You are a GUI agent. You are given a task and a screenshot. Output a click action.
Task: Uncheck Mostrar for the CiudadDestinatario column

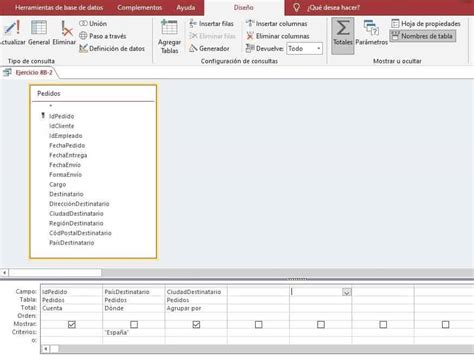(x=196, y=324)
